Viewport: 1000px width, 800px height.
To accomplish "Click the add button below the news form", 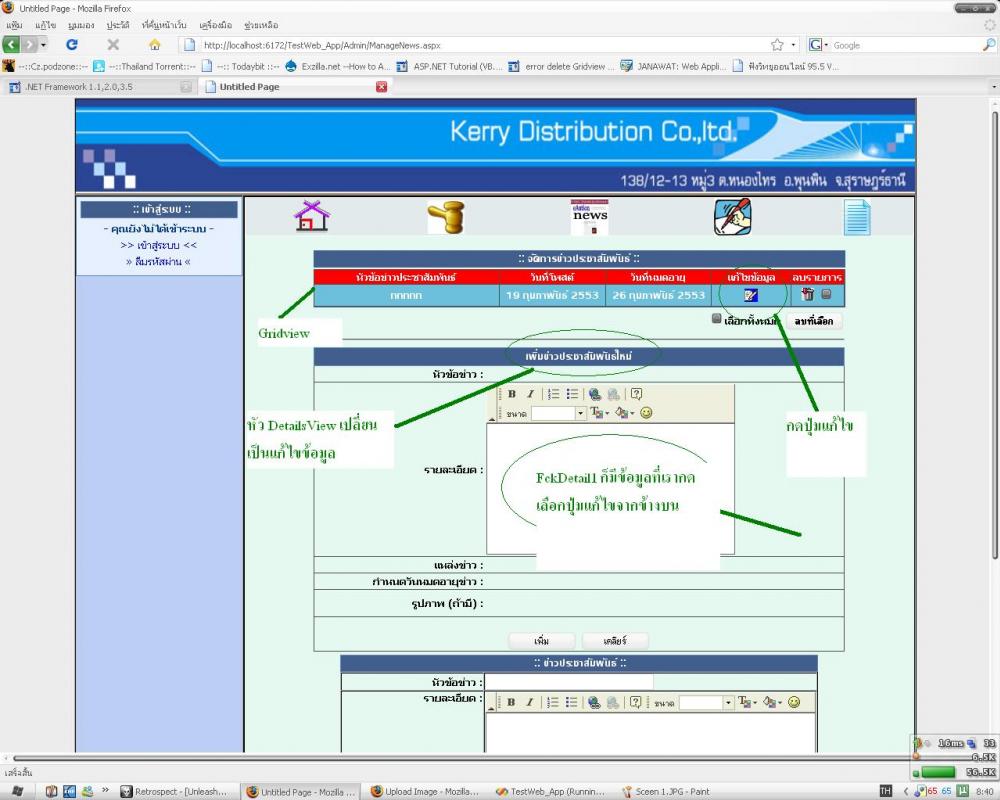I will pos(541,641).
